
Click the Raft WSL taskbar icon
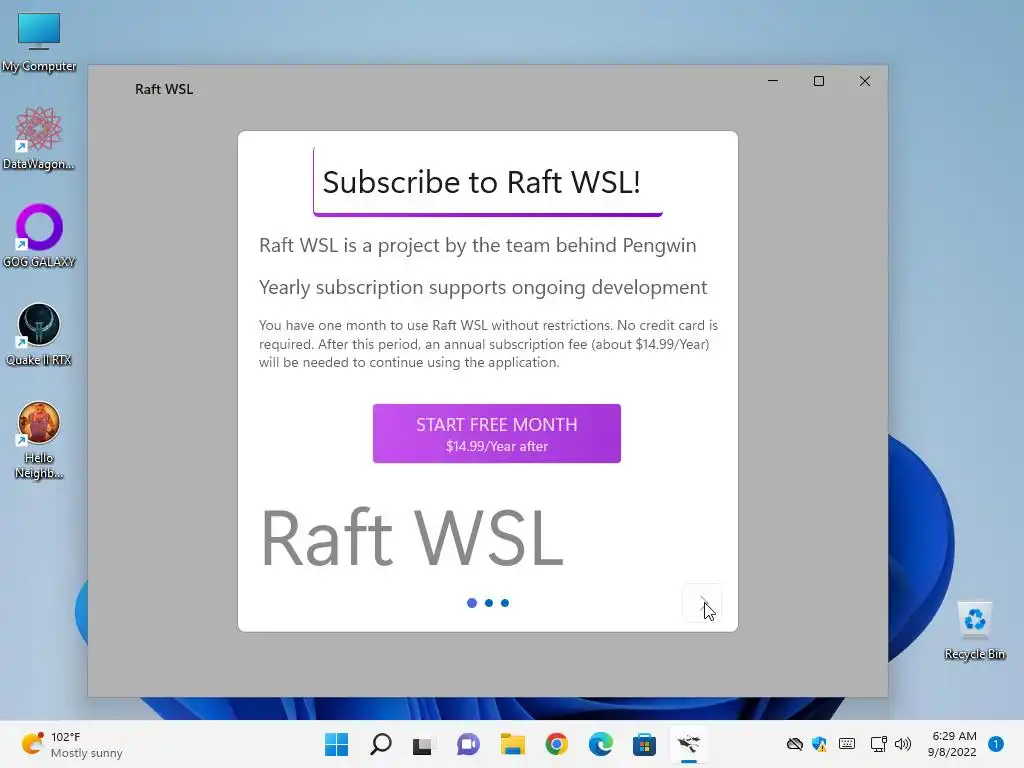688,744
